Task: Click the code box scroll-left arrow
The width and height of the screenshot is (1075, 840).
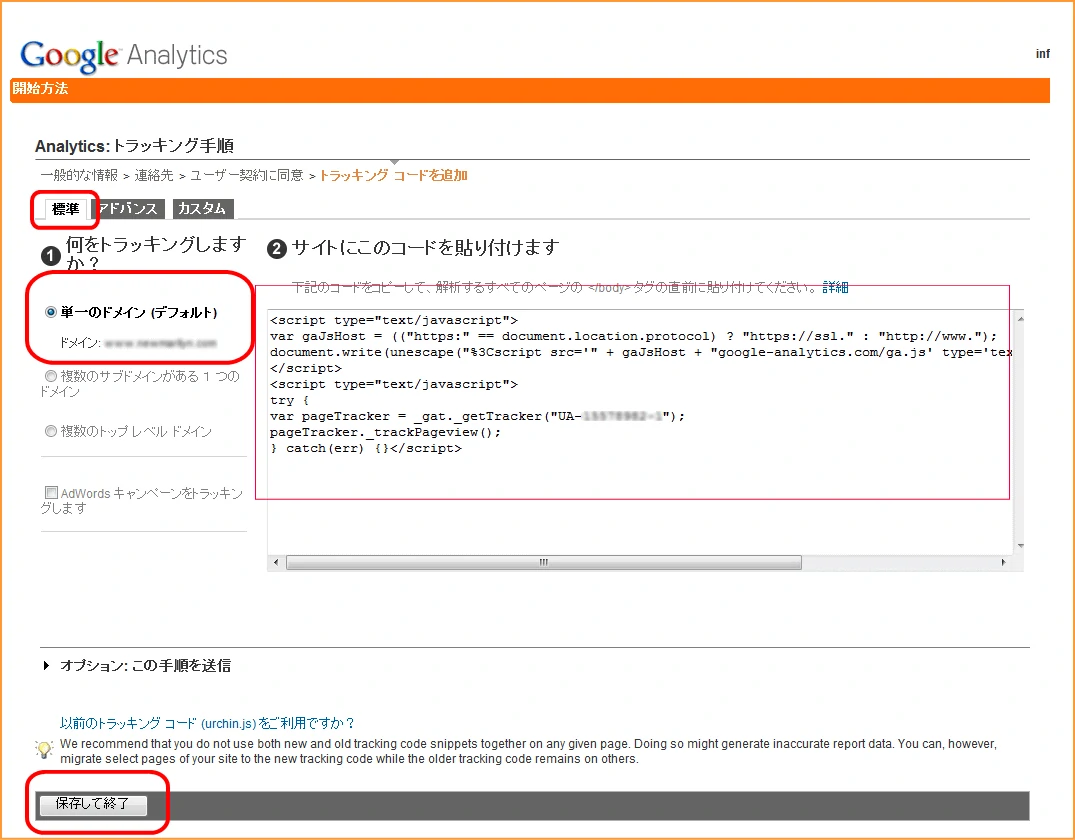Action: pos(276,562)
